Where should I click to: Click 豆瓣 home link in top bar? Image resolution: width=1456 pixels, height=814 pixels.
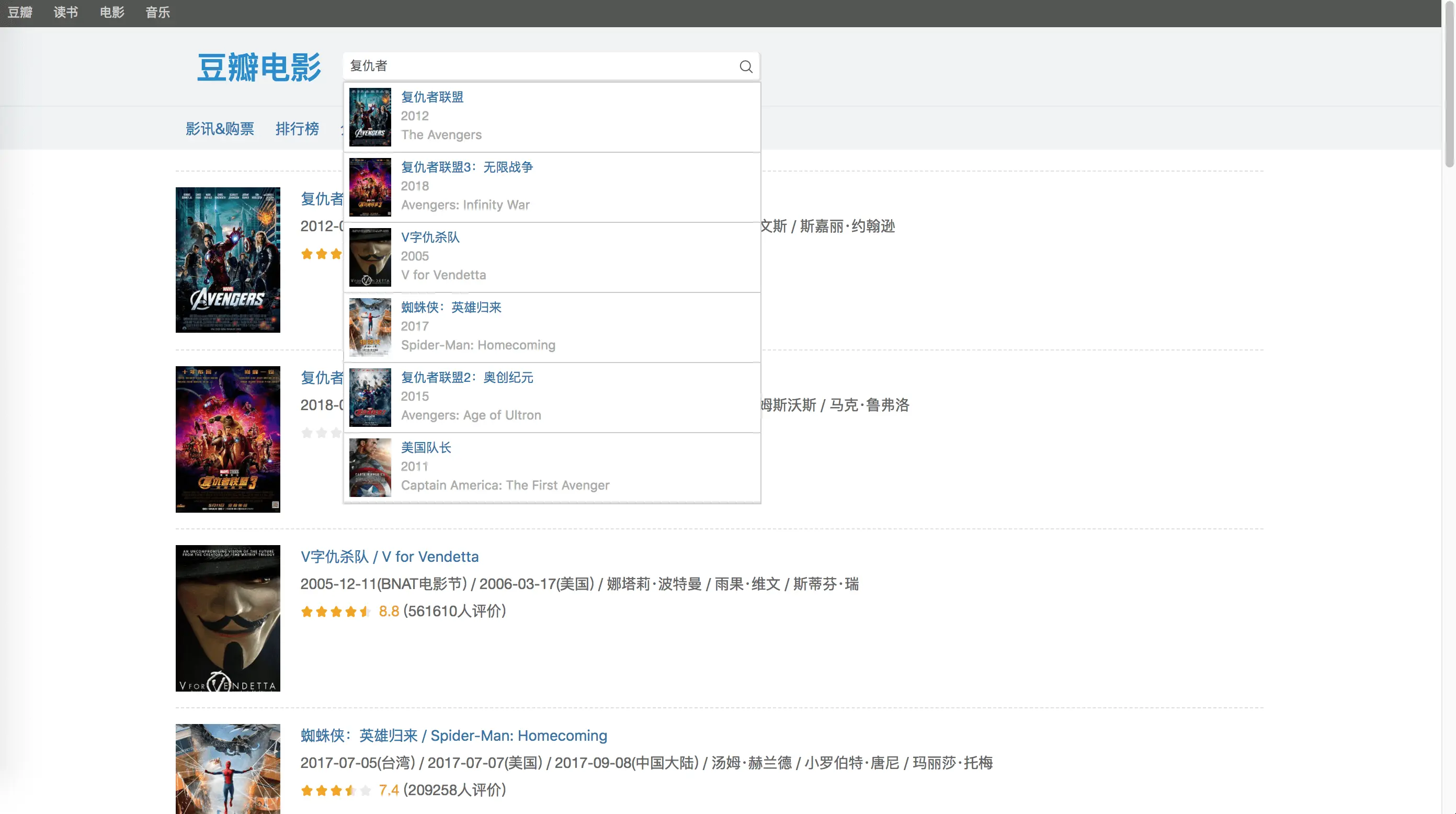tap(20, 13)
